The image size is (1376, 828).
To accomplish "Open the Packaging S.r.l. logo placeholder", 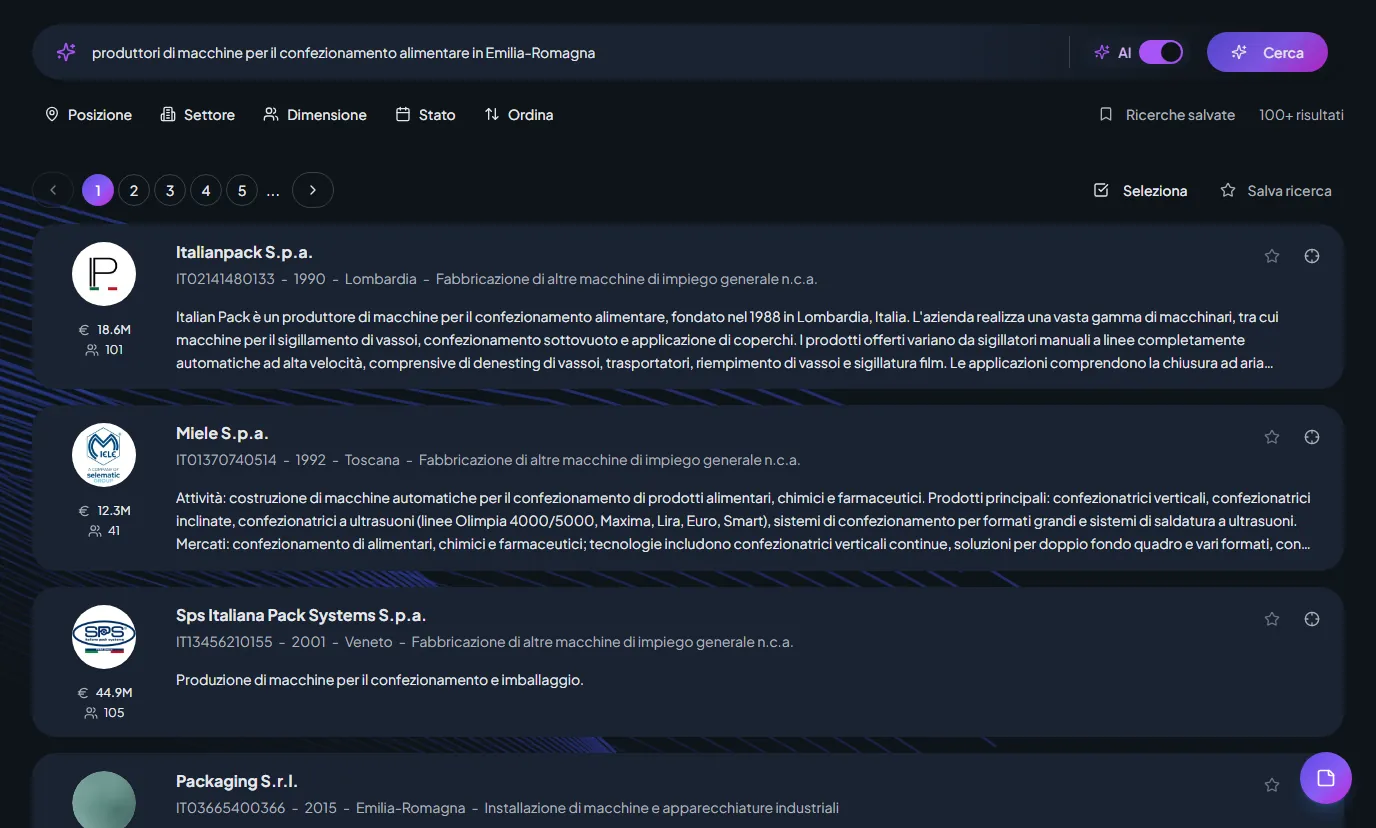I will pos(104,799).
